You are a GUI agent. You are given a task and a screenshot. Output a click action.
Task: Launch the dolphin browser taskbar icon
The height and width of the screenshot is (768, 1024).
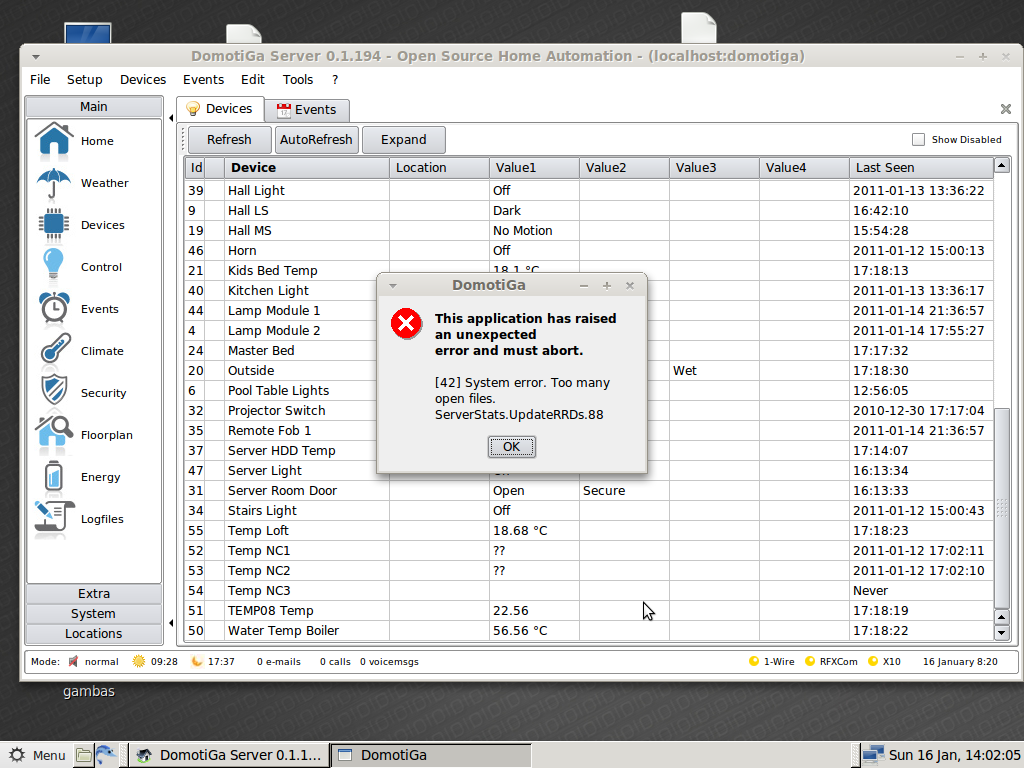point(106,755)
